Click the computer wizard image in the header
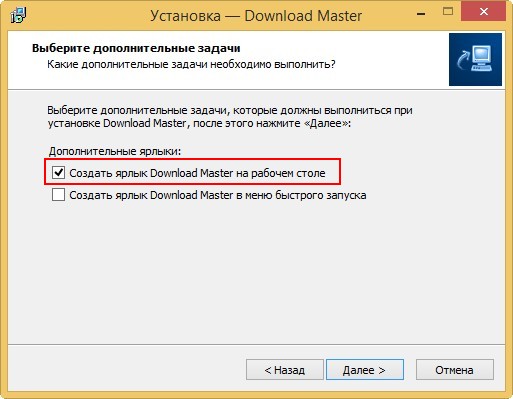 pos(475,59)
